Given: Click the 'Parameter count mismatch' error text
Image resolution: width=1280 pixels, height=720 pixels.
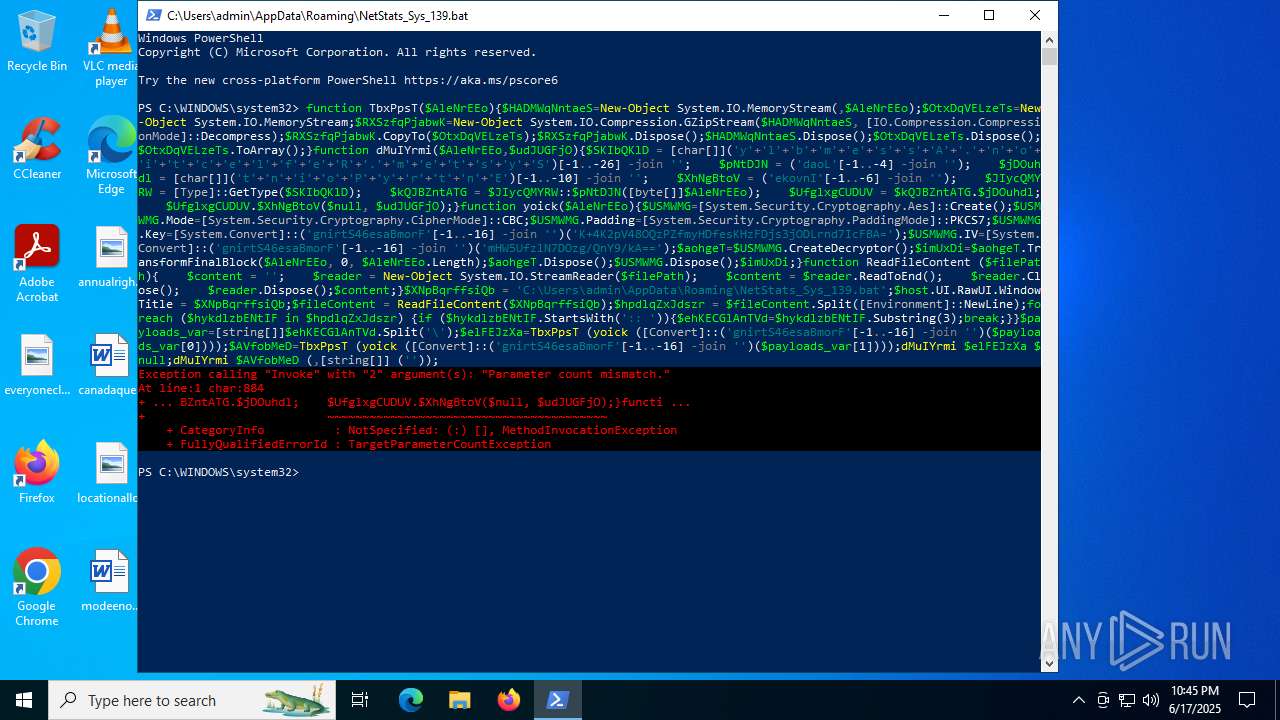Looking at the screenshot, I should click(574, 374).
